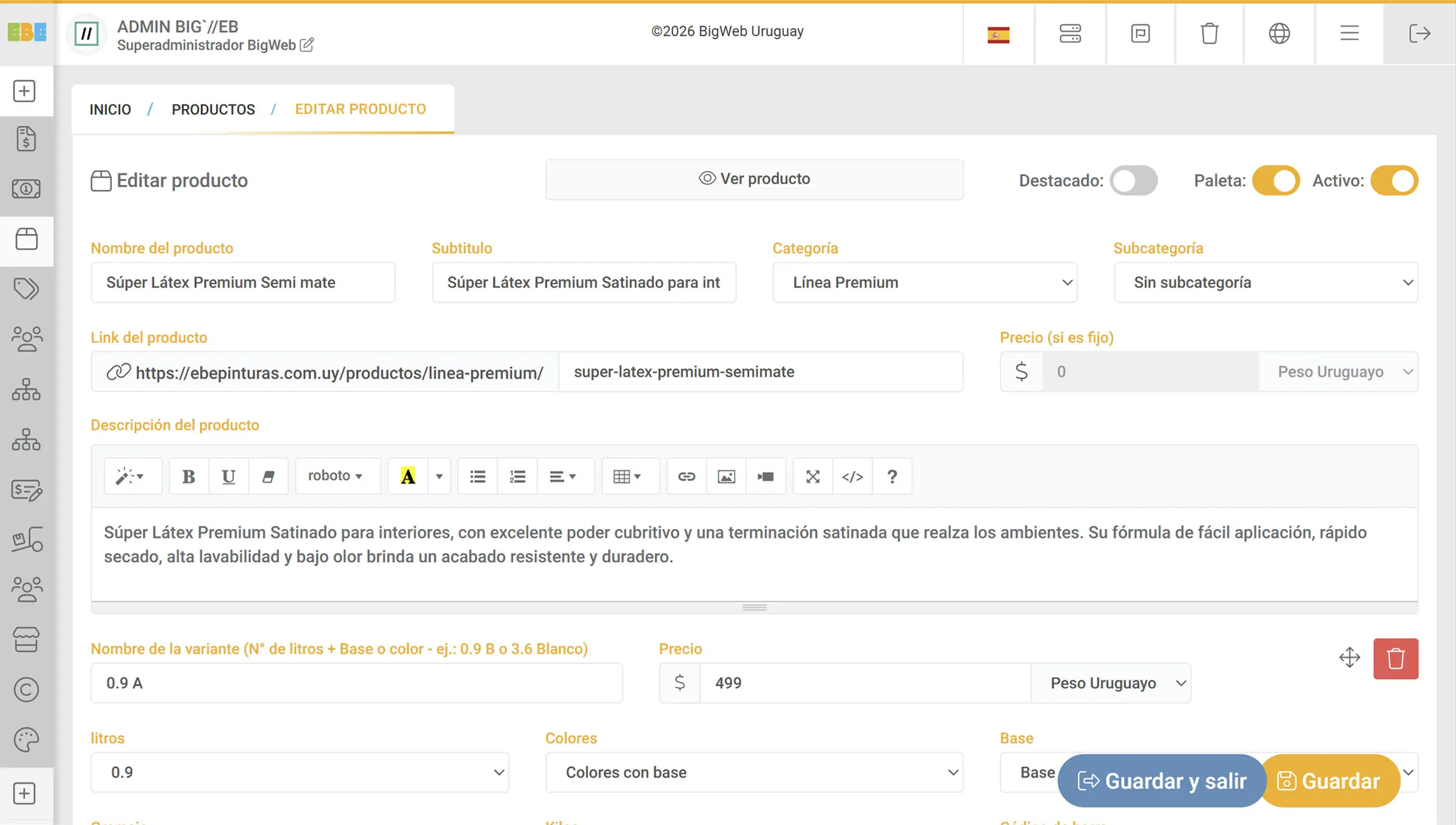Click the invoice dollar document sidebar icon

tap(26, 139)
